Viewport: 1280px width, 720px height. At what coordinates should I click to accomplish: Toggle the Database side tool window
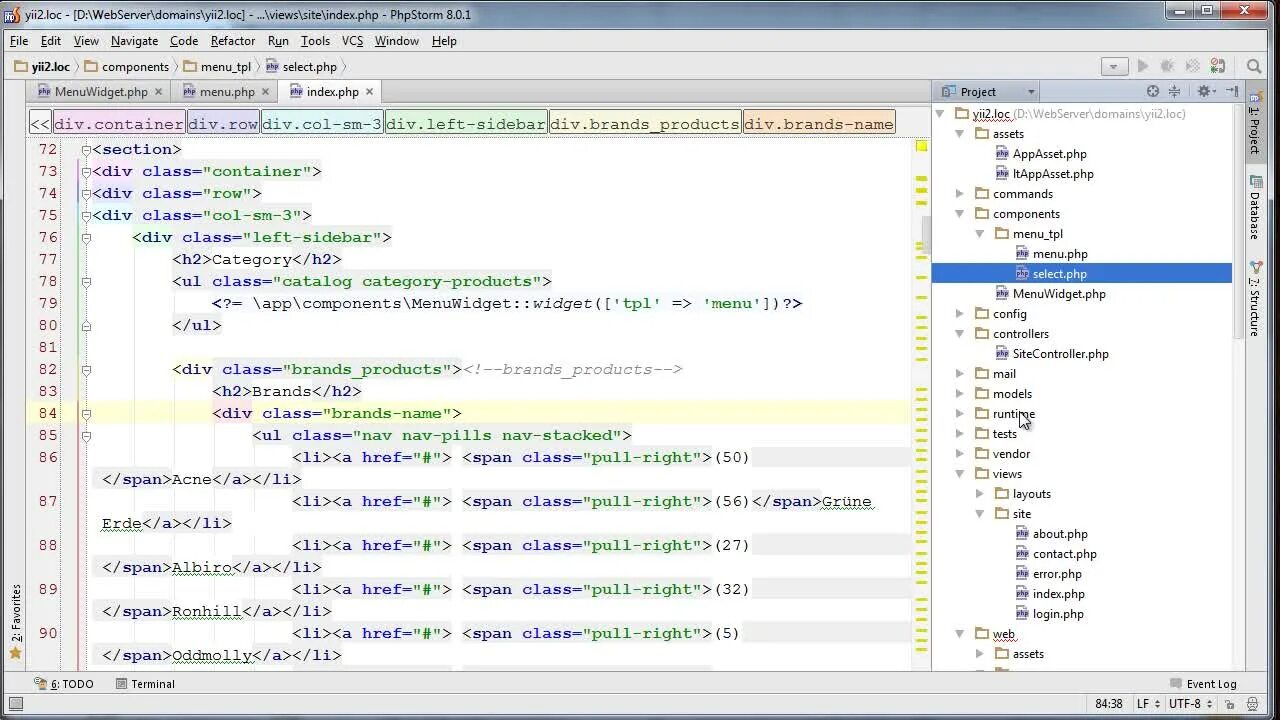pos(1255,207)
